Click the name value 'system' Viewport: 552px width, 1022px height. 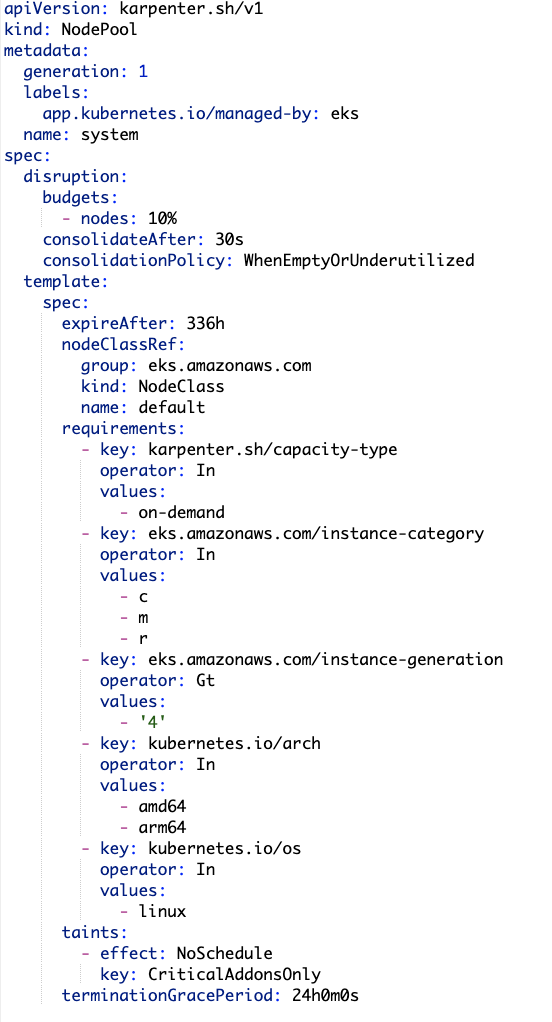[109, 135]
